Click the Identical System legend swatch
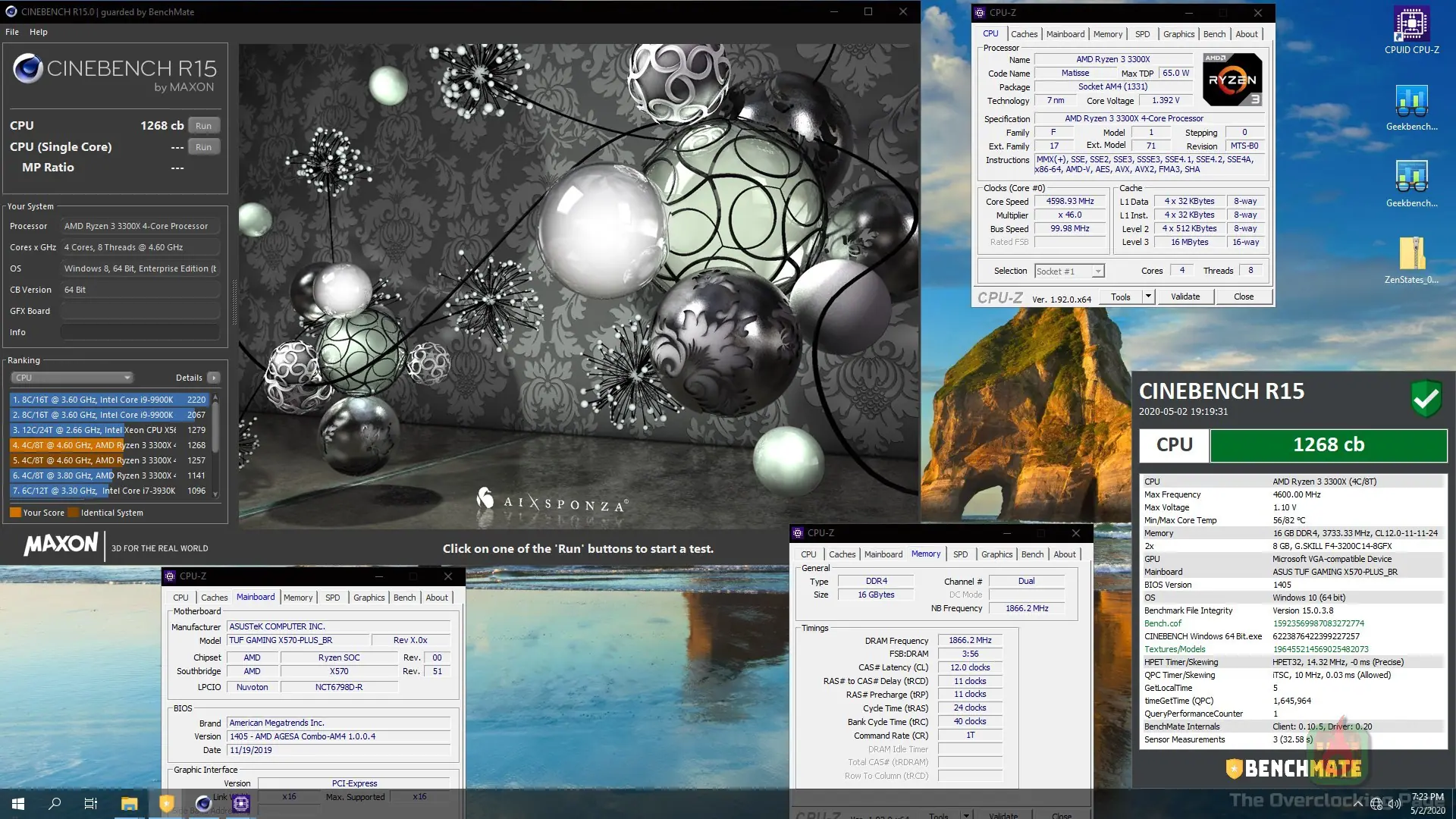Screen dimensions: 1456x819 pos(73,513)
